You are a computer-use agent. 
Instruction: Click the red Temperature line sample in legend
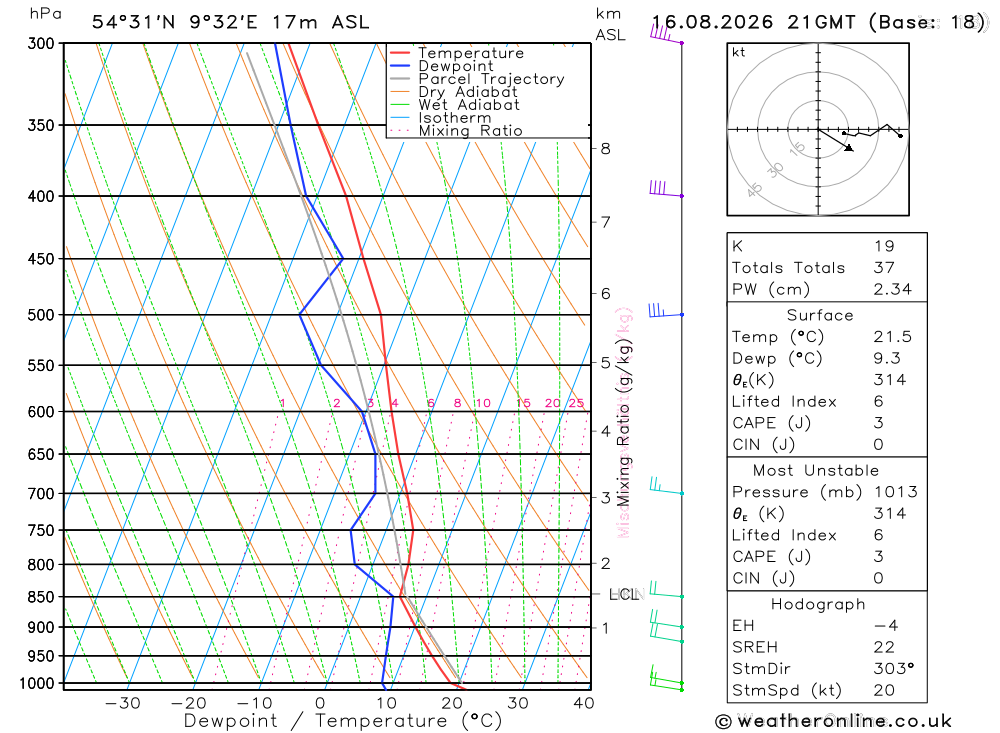[x=400, y=53]
